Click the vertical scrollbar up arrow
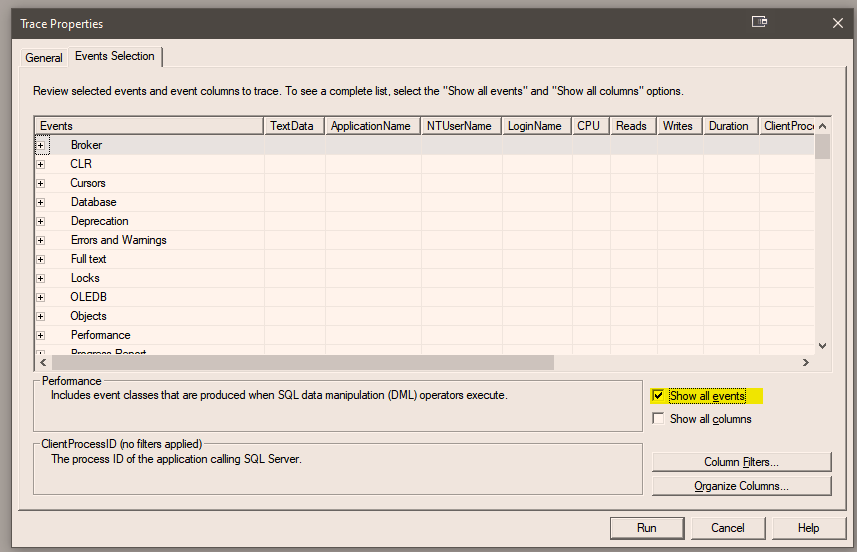857x552 pixels. point(823,126)
